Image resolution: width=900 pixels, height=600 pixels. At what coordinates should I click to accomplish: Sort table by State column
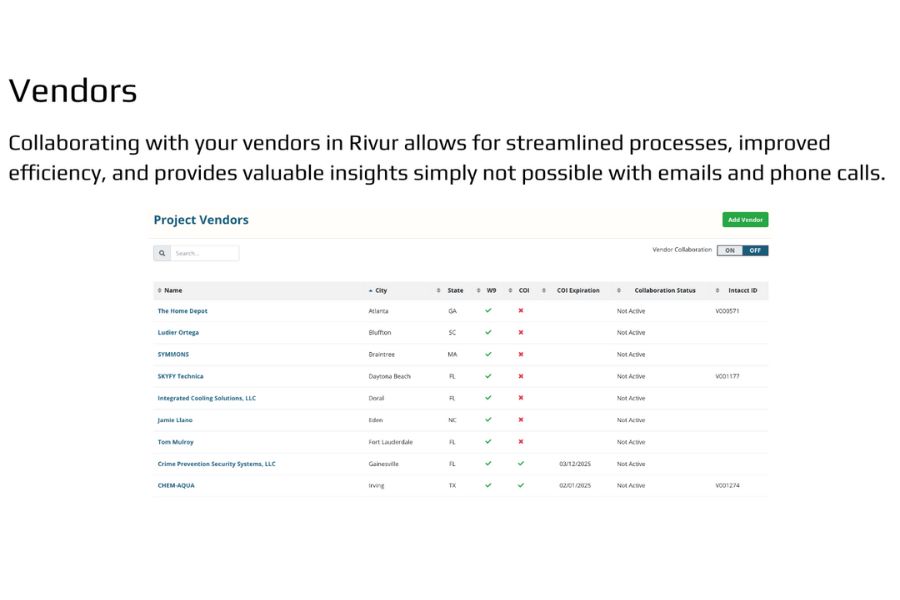455,290
